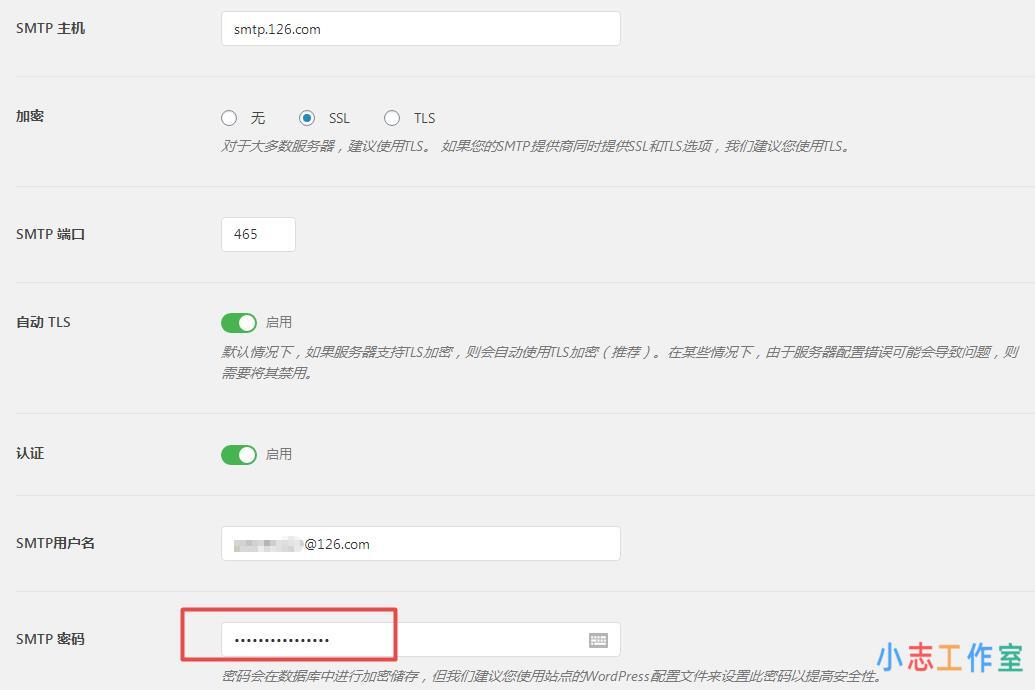Click the SMTP 端口 label
The width and height of the screenshot is (1035, 690).
[50, 234]
